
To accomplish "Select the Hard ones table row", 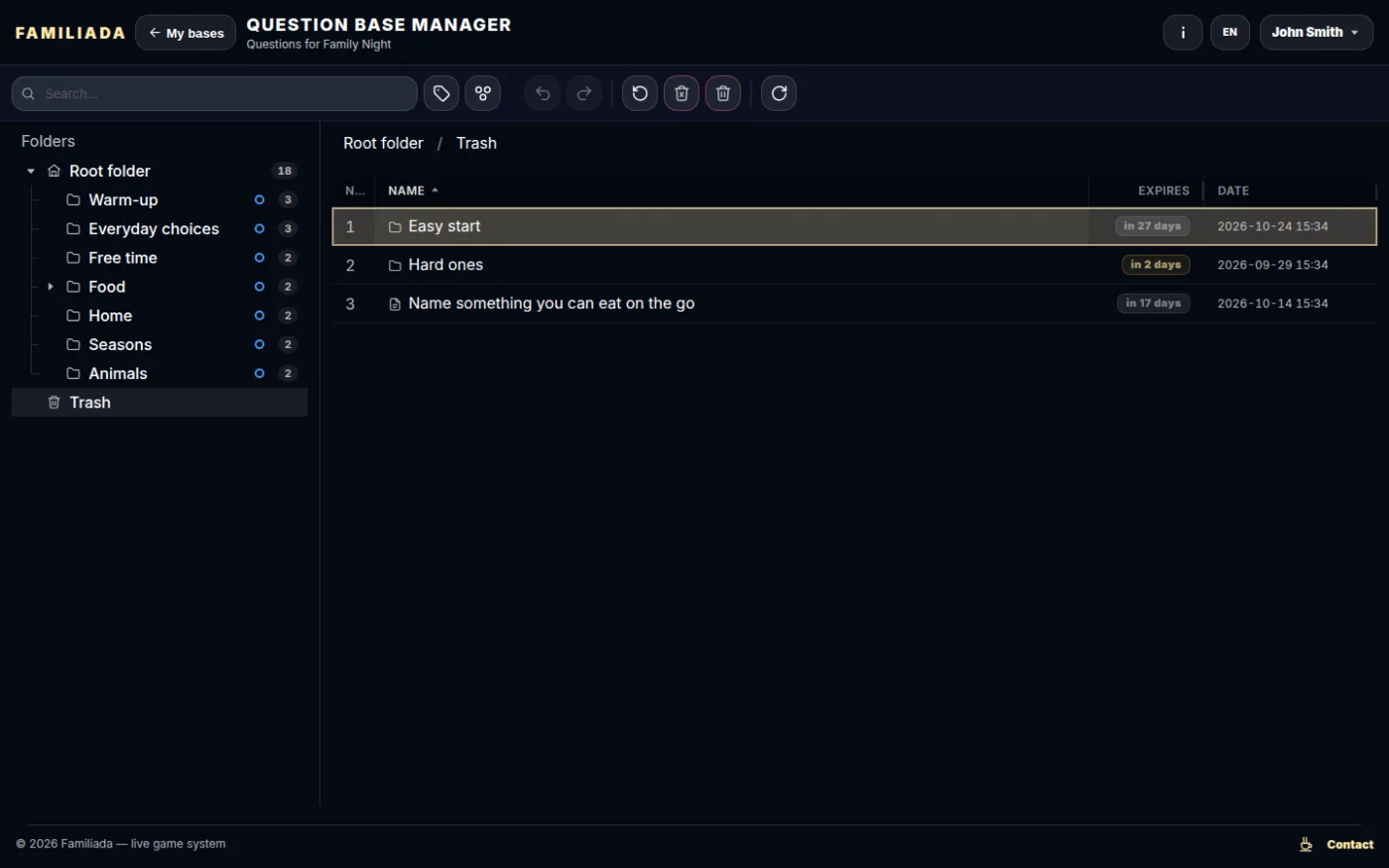I will point(854,265).
